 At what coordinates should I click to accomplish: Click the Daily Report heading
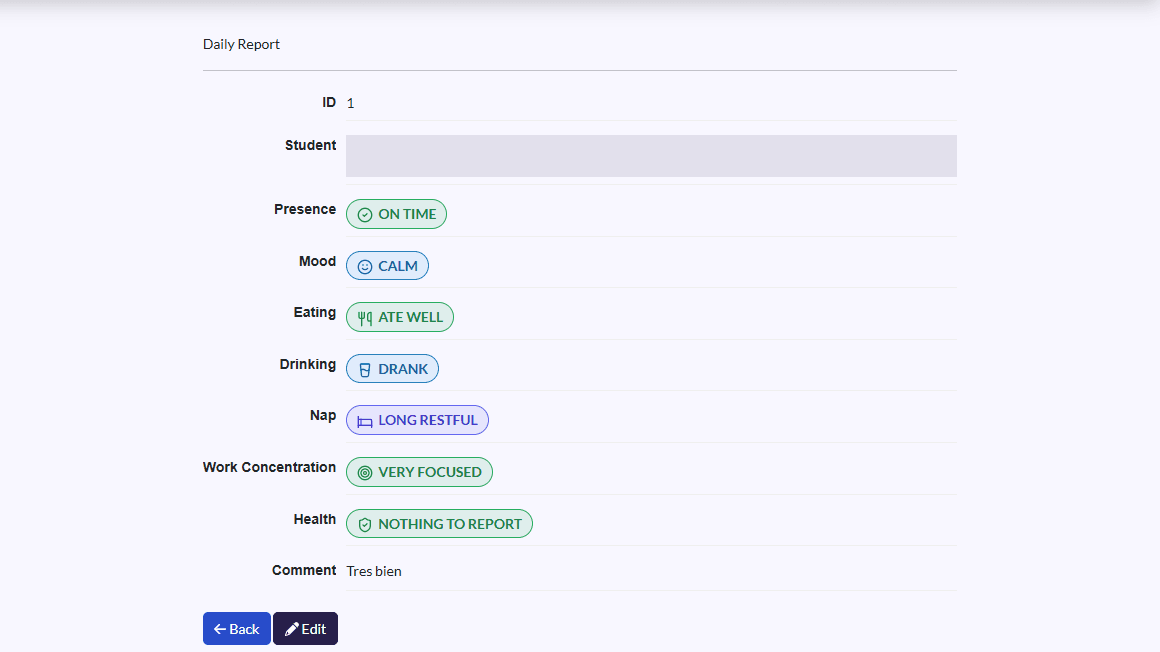point(241,44)
